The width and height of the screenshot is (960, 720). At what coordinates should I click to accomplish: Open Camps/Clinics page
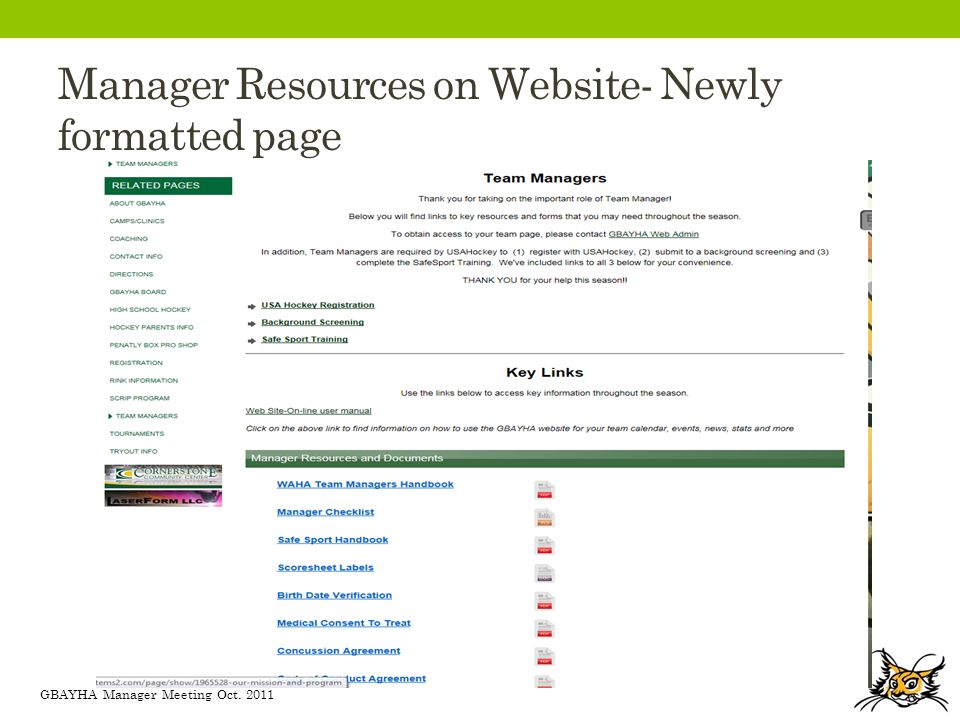[137, 221]
